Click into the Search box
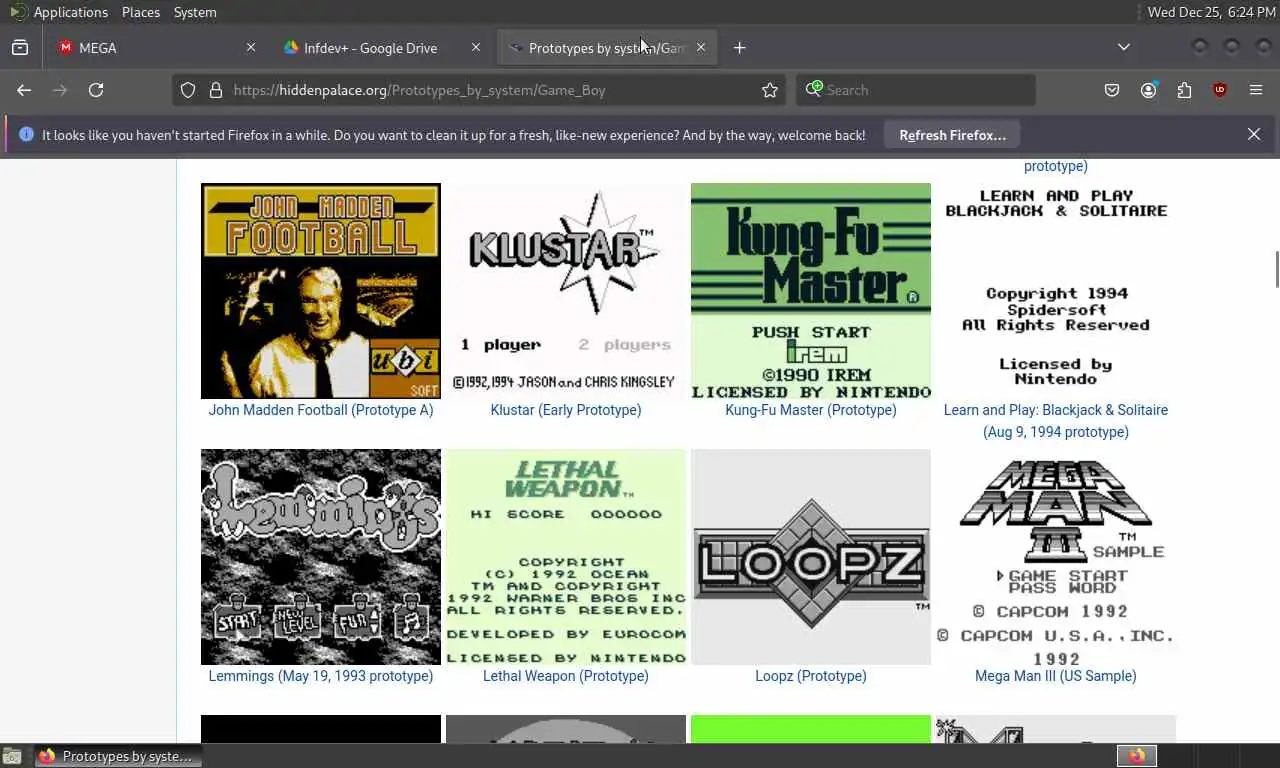 tap(915, 90)
